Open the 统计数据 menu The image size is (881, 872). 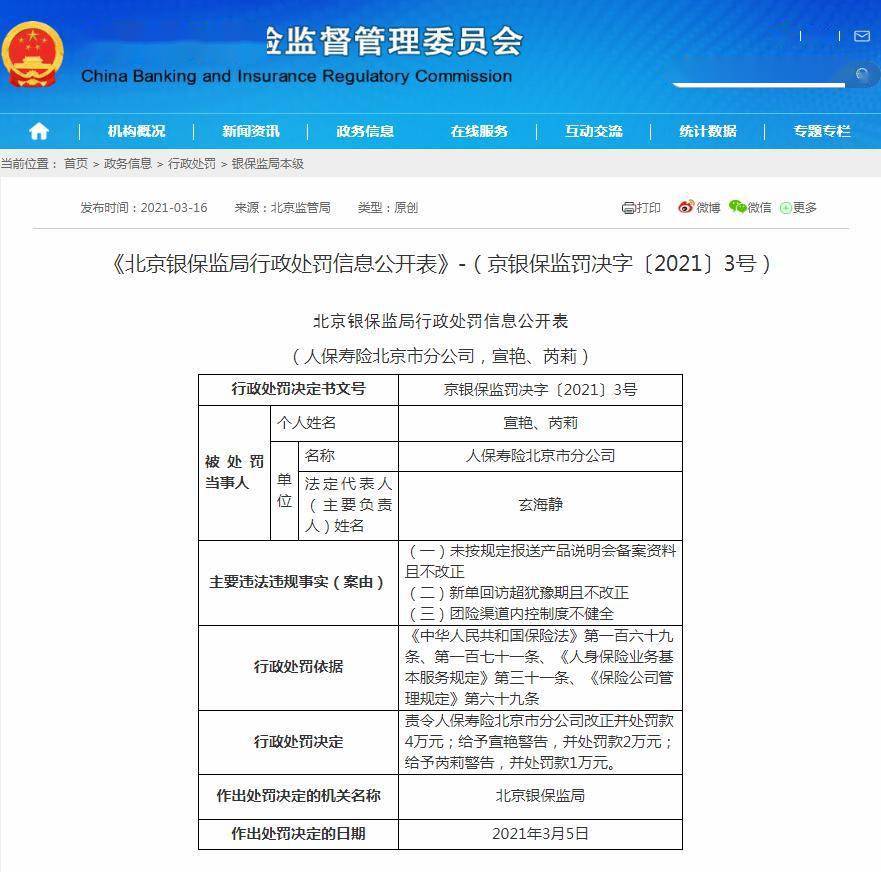pyautogui.click(x=708, y=131)
